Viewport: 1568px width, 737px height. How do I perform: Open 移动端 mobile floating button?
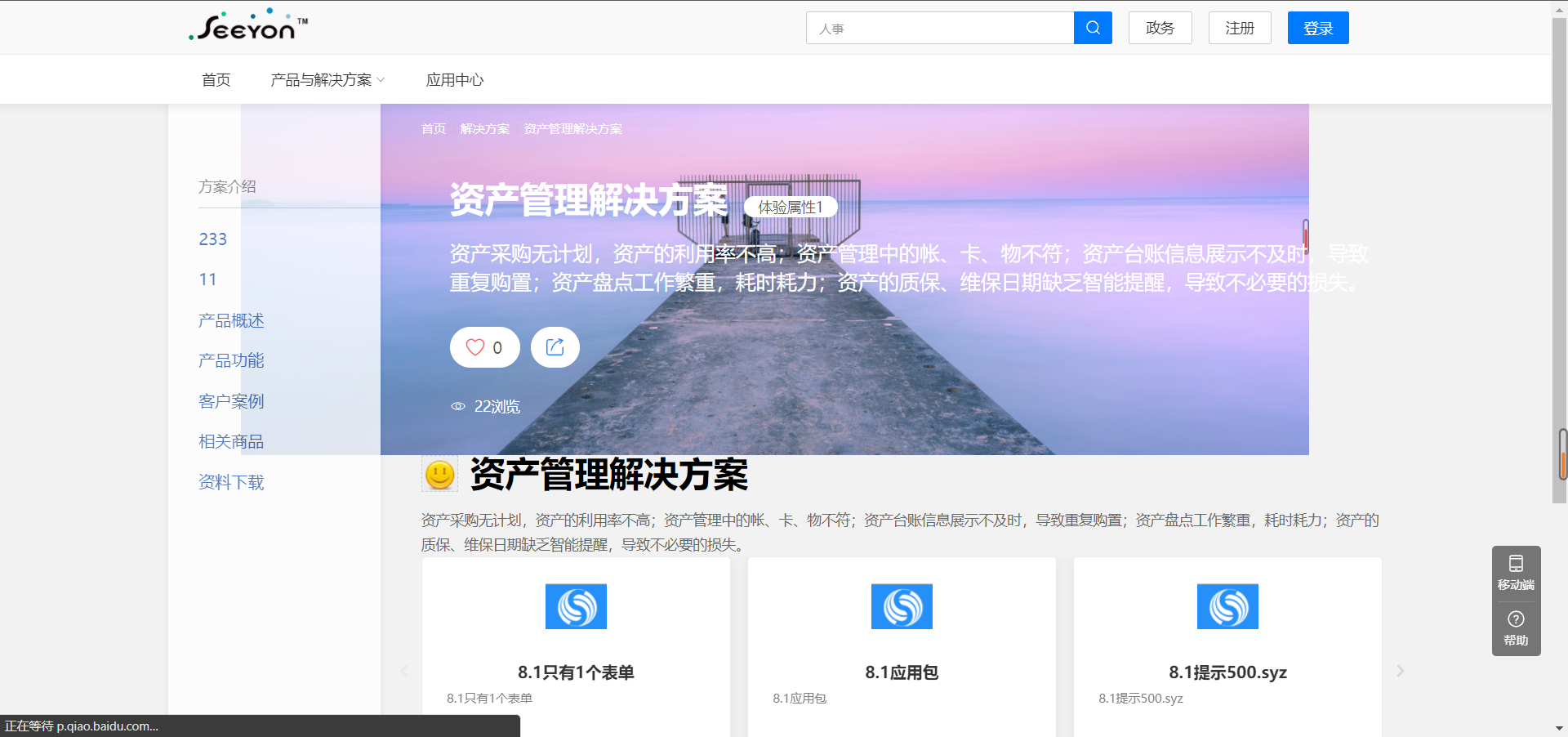1517,574
